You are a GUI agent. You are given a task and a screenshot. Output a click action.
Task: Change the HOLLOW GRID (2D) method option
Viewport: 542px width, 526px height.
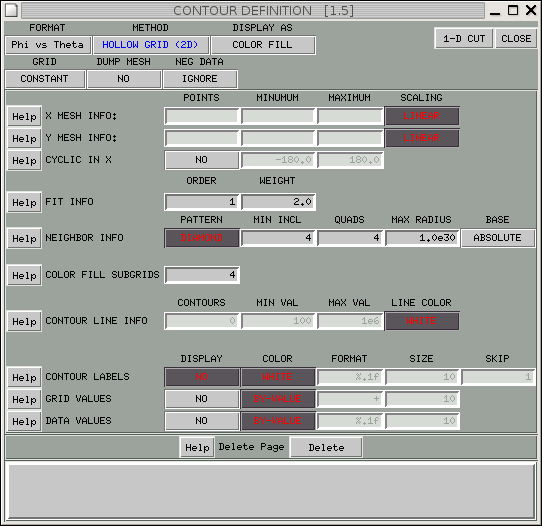point(151,45)
